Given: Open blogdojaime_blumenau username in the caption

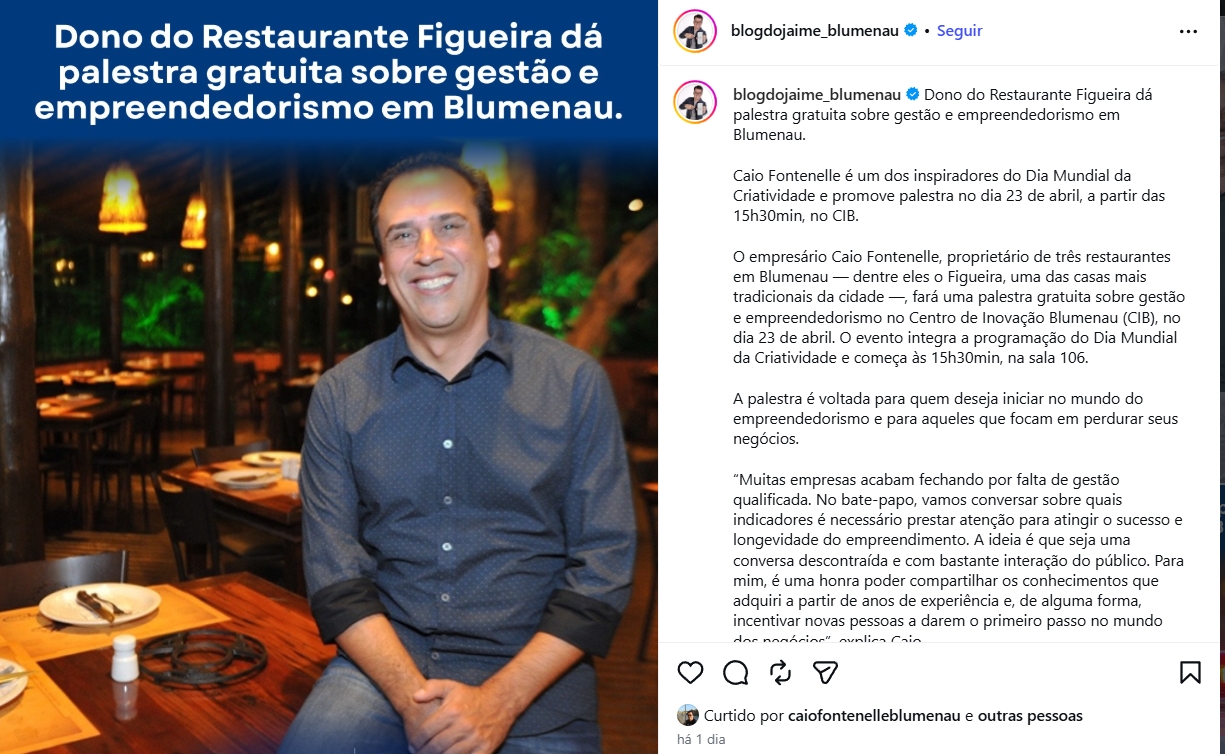Looking at the screenshot, I should click(817, 95).
